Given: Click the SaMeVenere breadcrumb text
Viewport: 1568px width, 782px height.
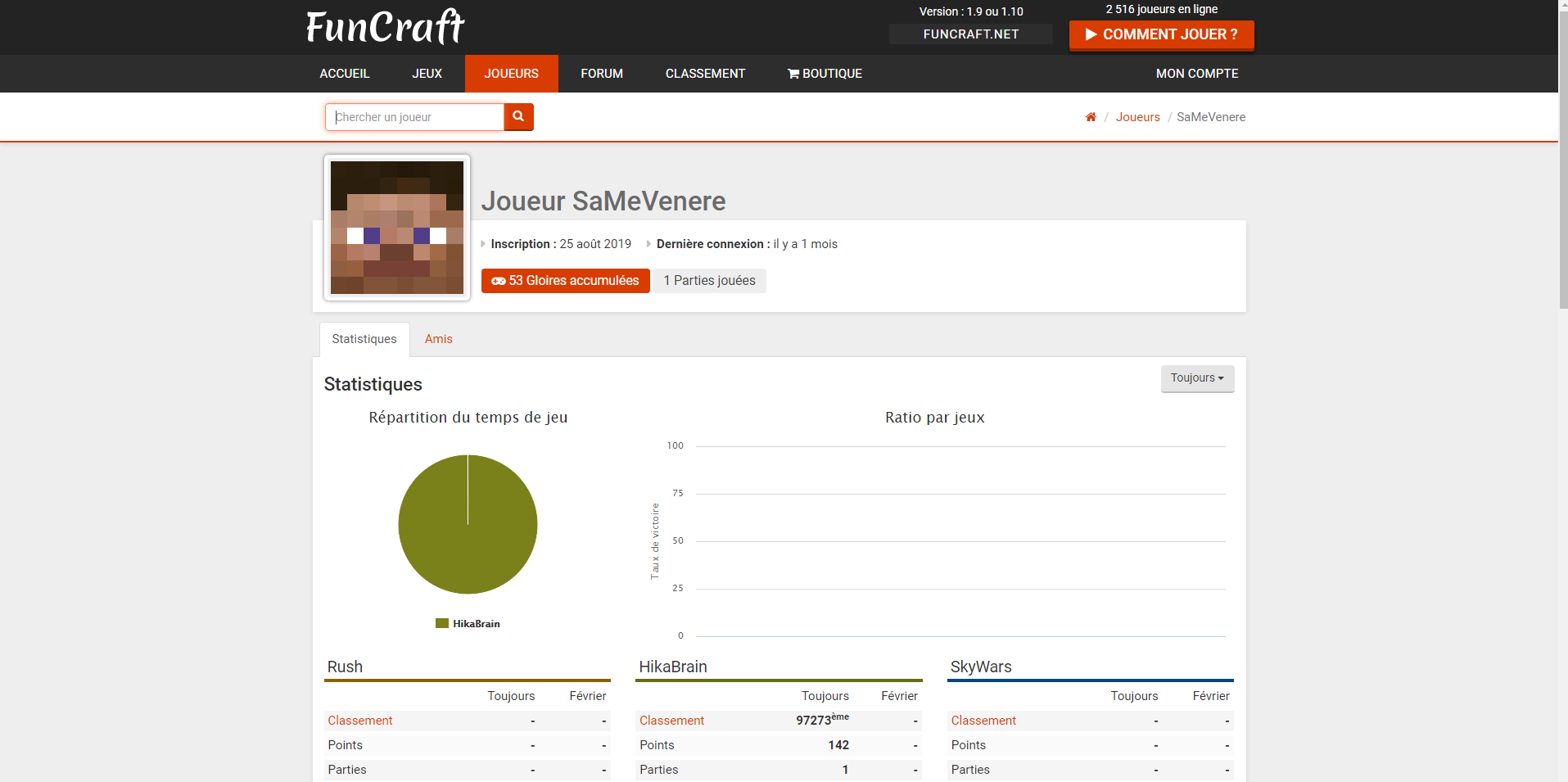Looking at the screenshot, I should click(1211, 117).
